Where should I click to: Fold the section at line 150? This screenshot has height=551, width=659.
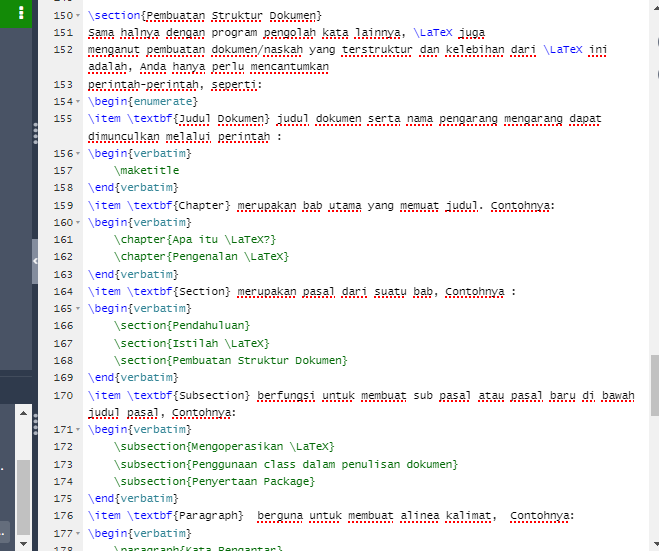[x=78, y=16]
